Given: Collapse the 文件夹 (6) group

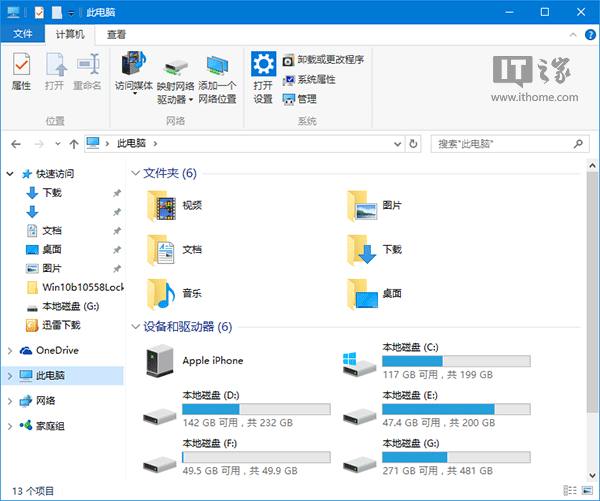Looking at the screenshot, I should [x=136, y=173].
